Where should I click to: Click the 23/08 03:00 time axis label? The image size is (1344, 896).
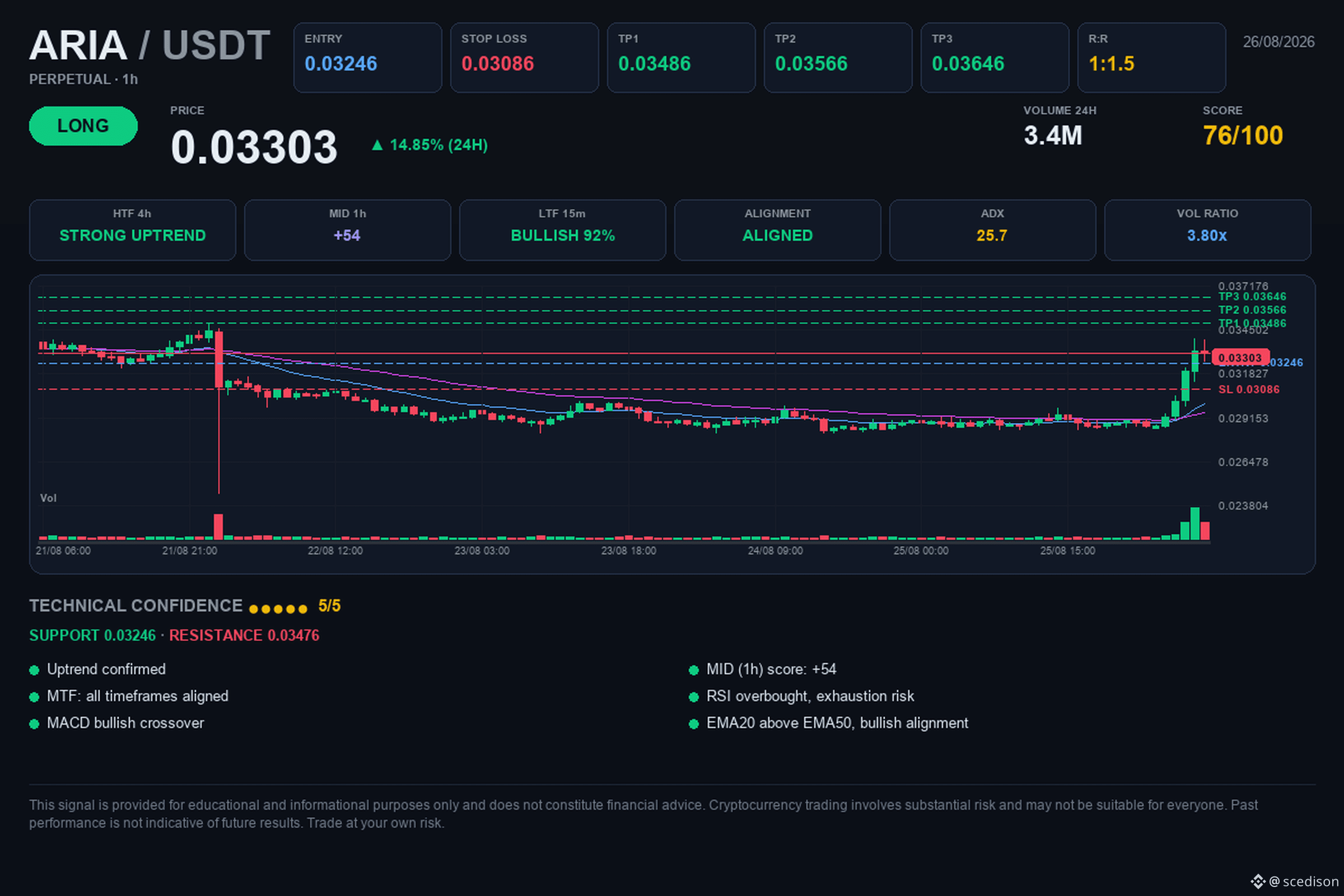(x=482, y=551)
